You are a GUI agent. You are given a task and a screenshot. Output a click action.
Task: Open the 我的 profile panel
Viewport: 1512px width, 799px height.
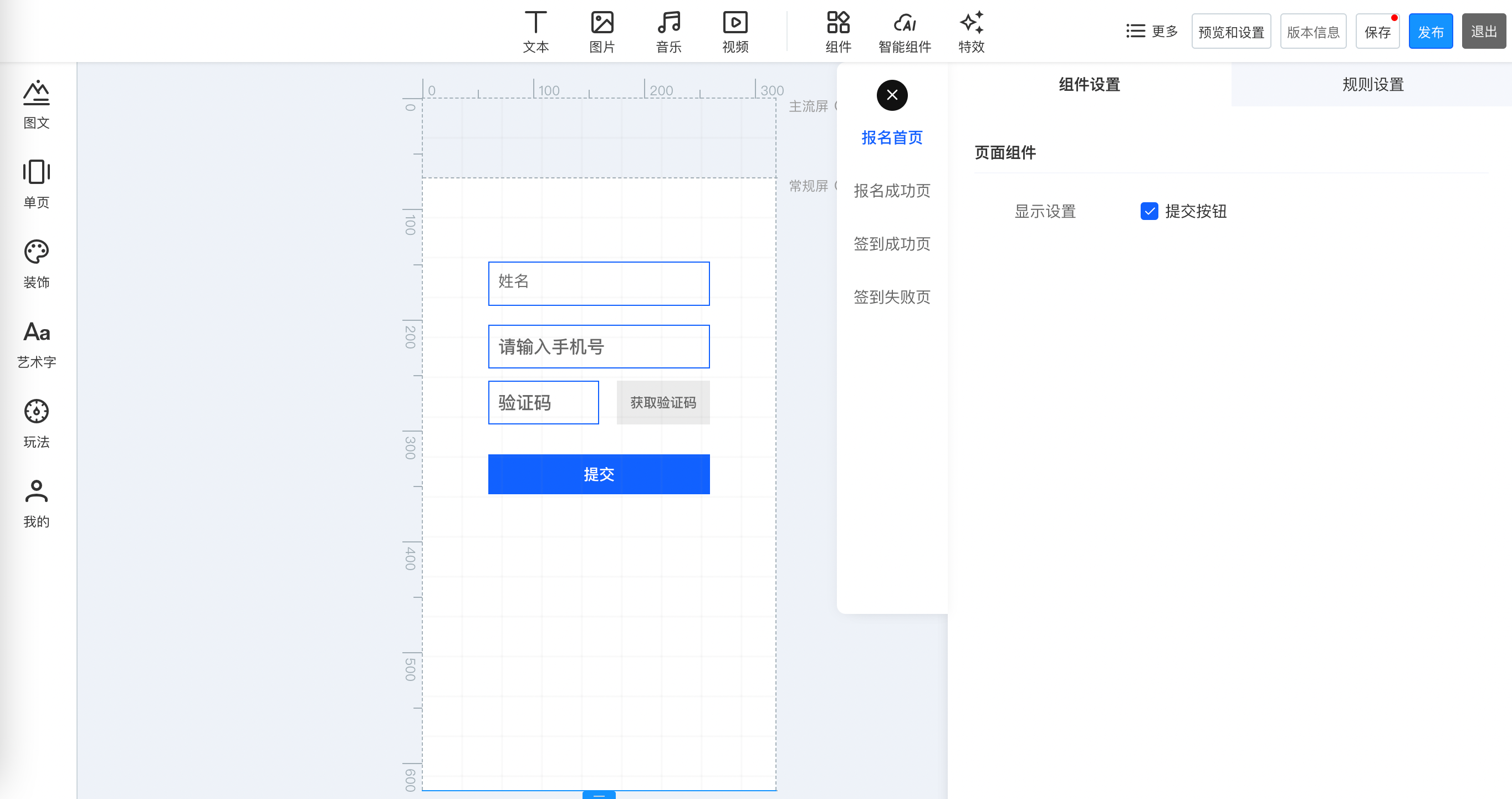[37, 503]
